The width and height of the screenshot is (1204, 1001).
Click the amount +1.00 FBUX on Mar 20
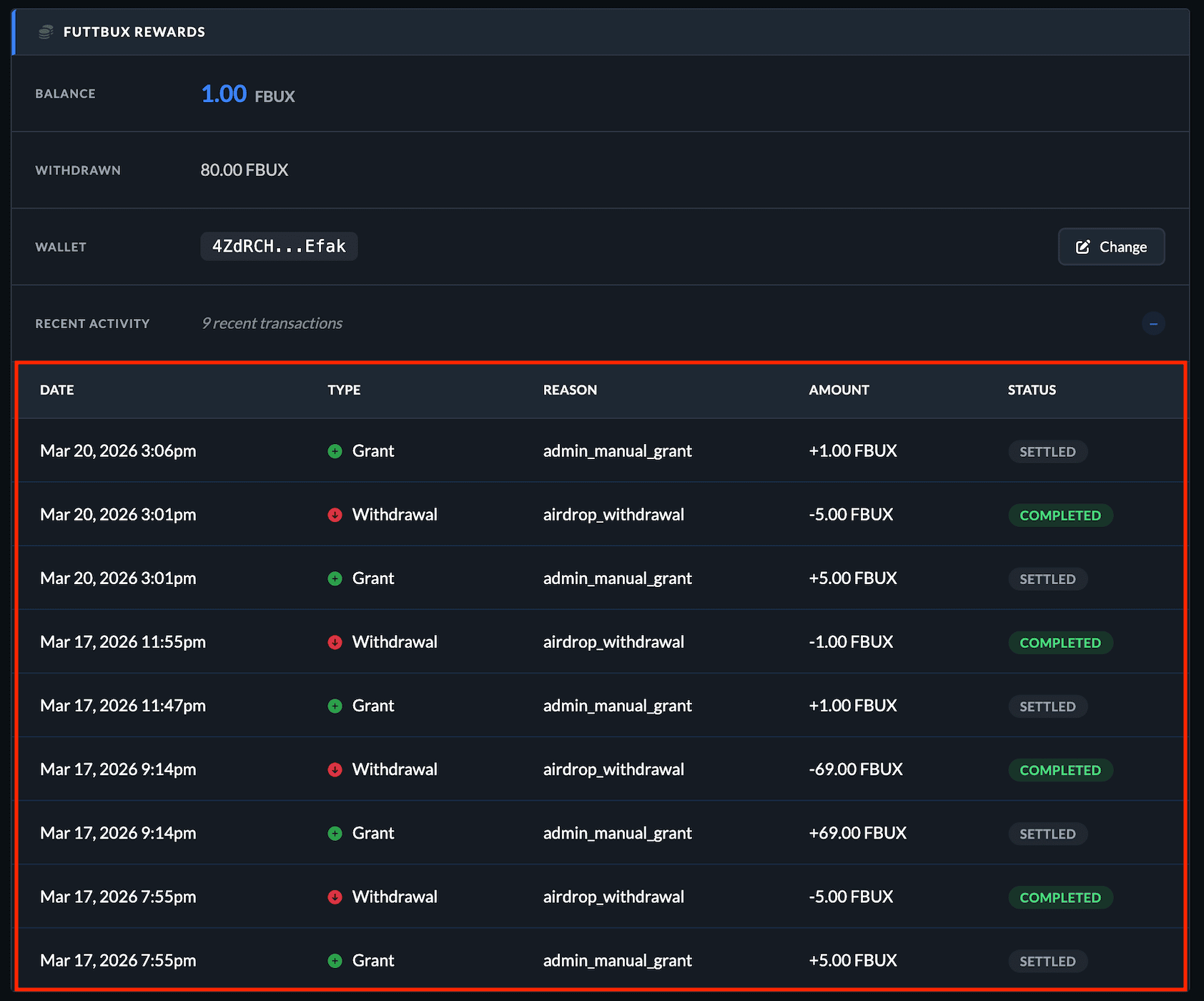(853, 451)
